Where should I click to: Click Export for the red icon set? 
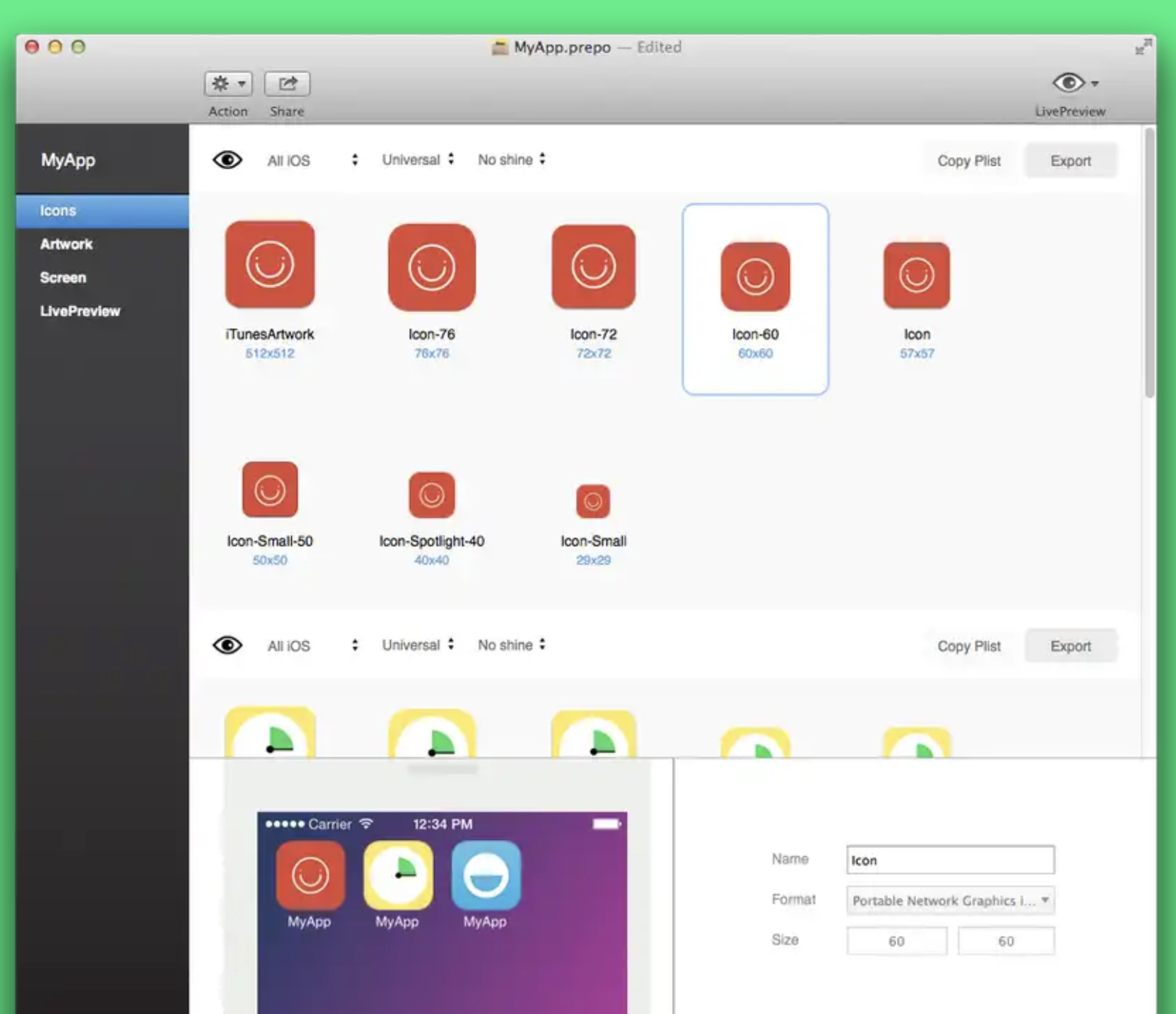coord(1070,161)
